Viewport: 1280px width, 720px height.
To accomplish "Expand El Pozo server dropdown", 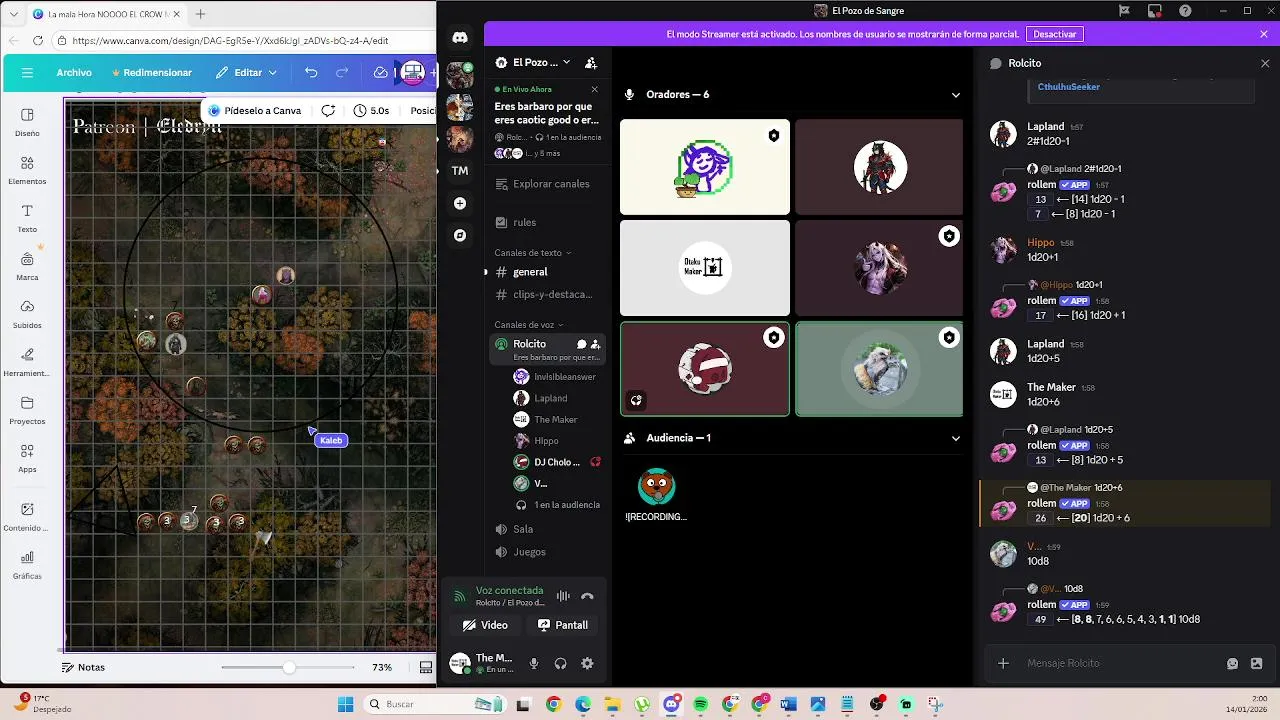I will 566,62.
